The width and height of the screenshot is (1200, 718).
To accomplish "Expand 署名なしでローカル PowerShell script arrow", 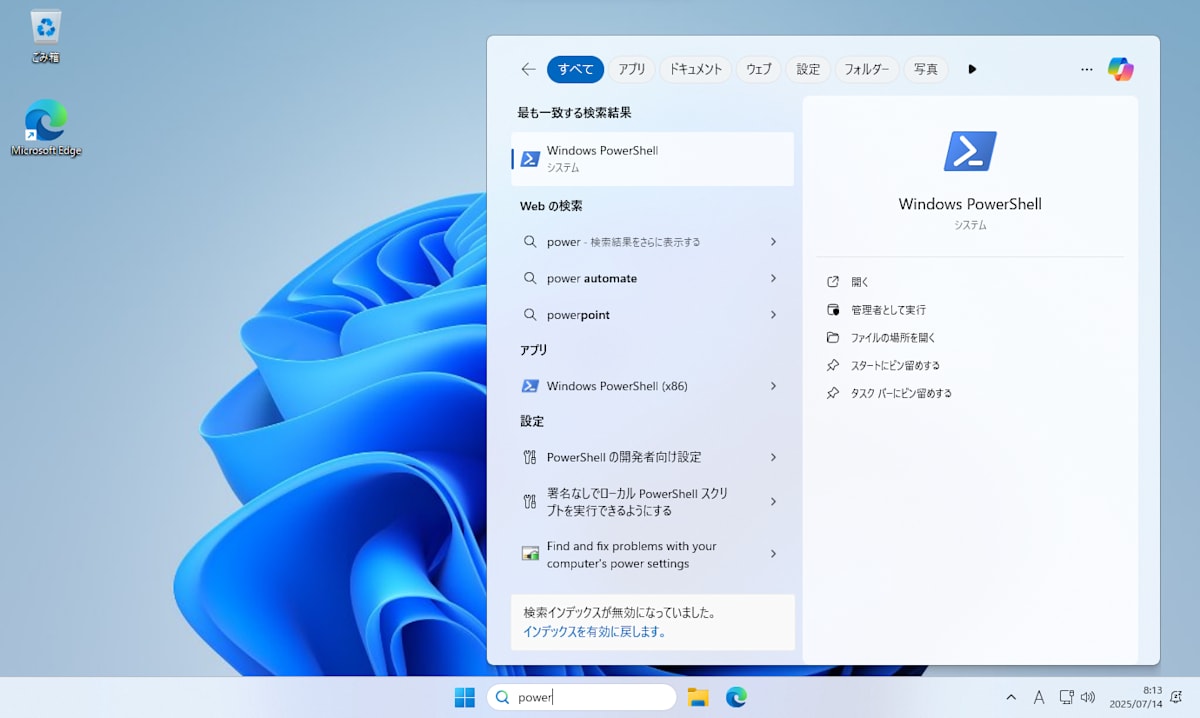I will pos(773,502).
